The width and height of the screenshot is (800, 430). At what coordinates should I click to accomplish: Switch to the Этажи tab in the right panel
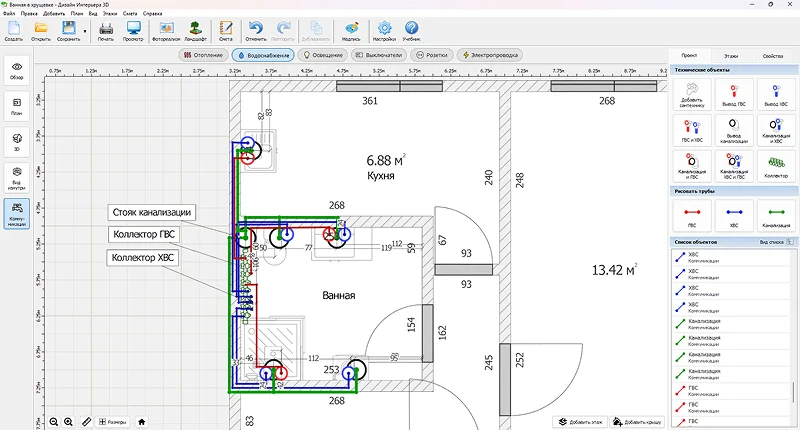731,56
